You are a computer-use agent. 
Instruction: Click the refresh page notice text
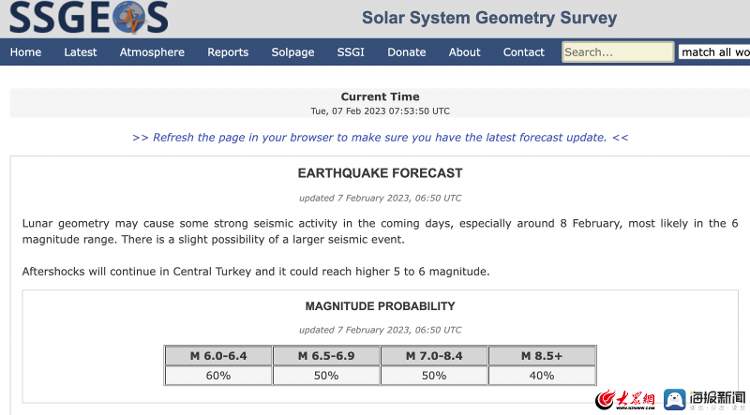coord(380,138)
